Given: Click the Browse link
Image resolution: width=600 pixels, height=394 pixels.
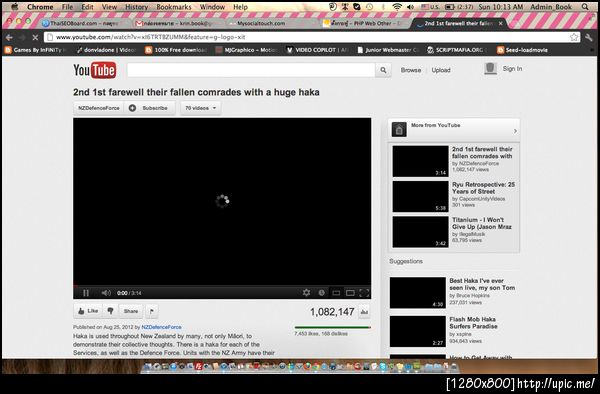Looking at the screenshot, I should 411,70.
